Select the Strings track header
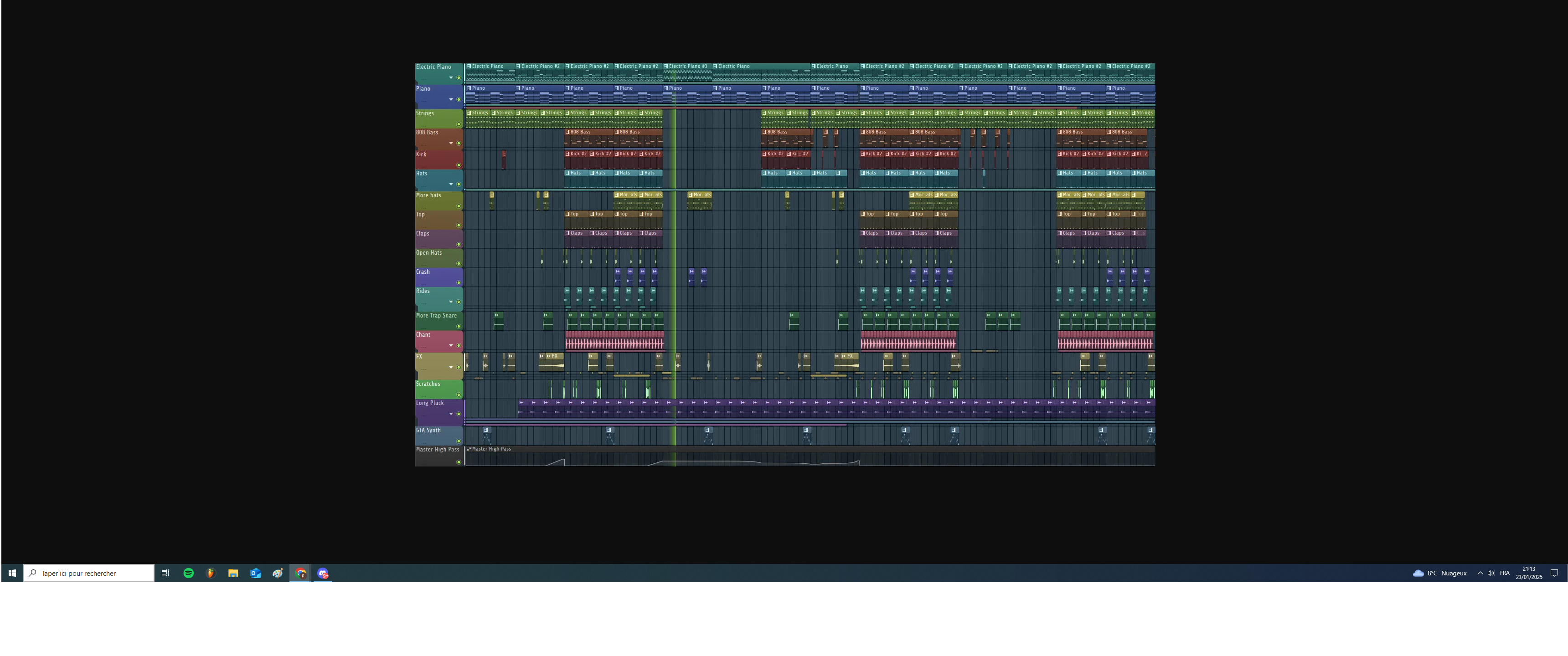This screenshot has height=656, width=1568. (439, 118)
